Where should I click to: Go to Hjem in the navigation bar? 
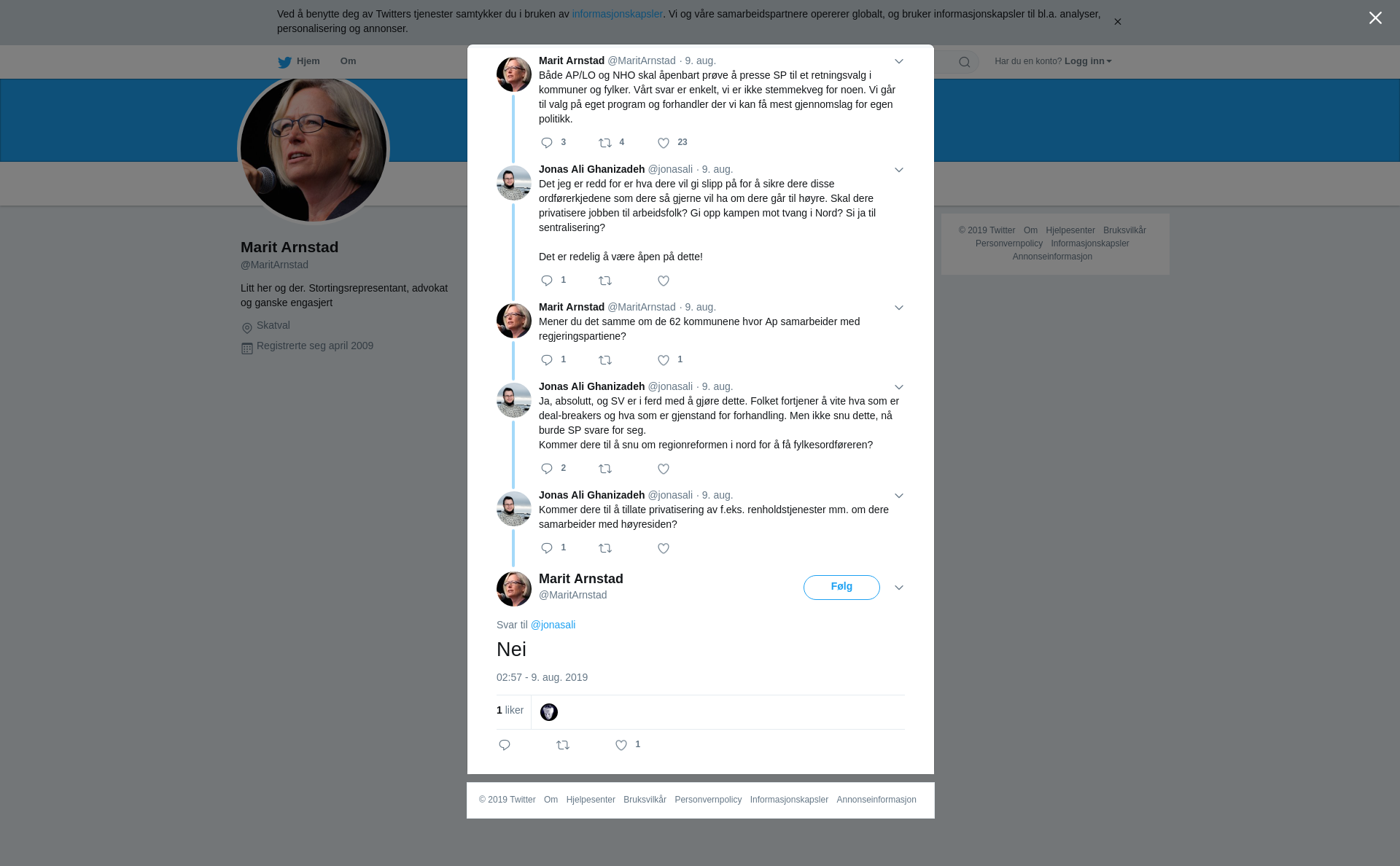point(308,61)
